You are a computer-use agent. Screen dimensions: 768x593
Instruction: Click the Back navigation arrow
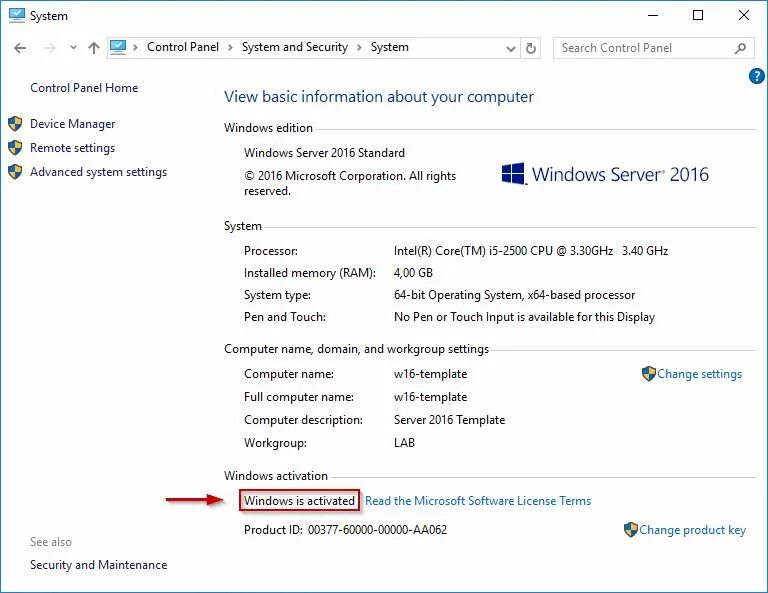20,48
